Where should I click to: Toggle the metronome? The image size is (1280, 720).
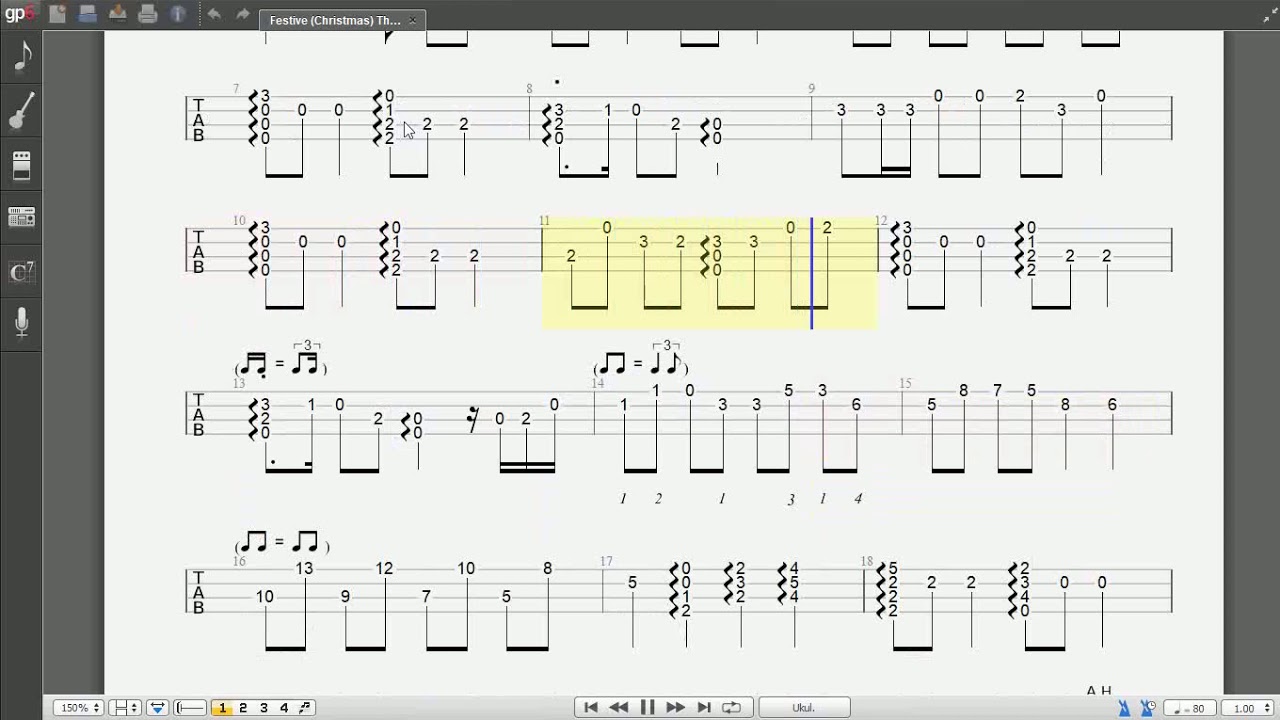[1125, 708]
